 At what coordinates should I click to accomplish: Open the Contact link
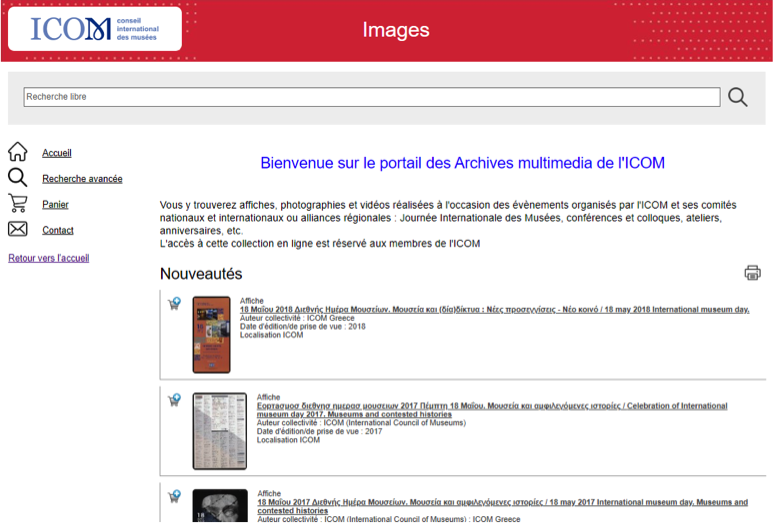pos(58,230)
